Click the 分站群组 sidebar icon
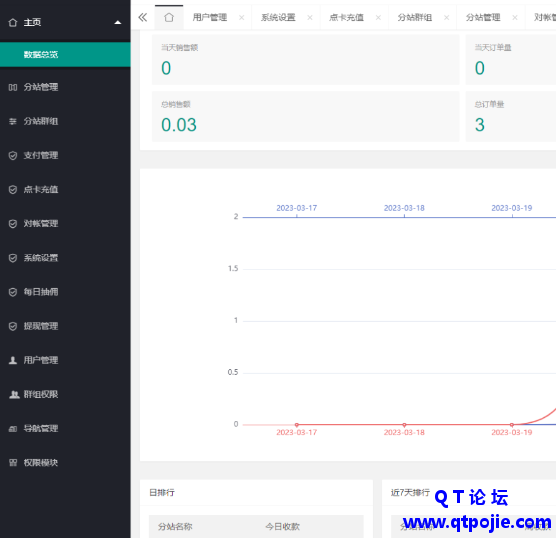The height and width of the screenshot is (538, 556). [x=13, y=121]
